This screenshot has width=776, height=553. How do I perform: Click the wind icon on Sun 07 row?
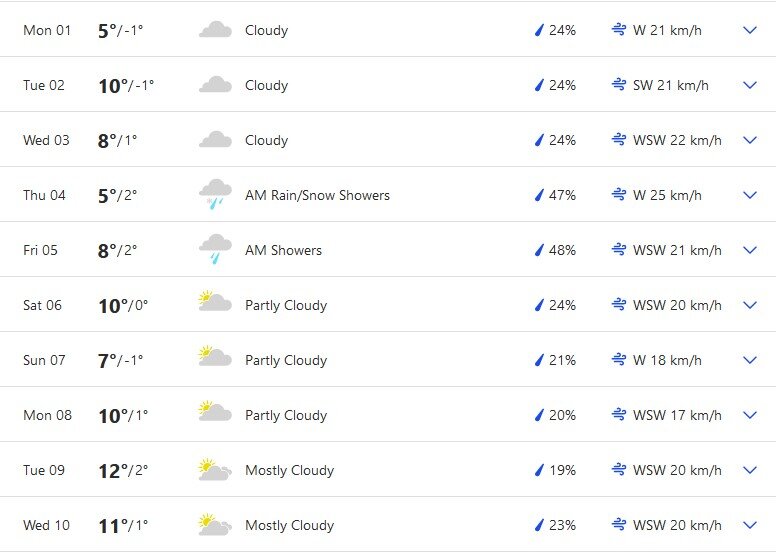[619, 359]
